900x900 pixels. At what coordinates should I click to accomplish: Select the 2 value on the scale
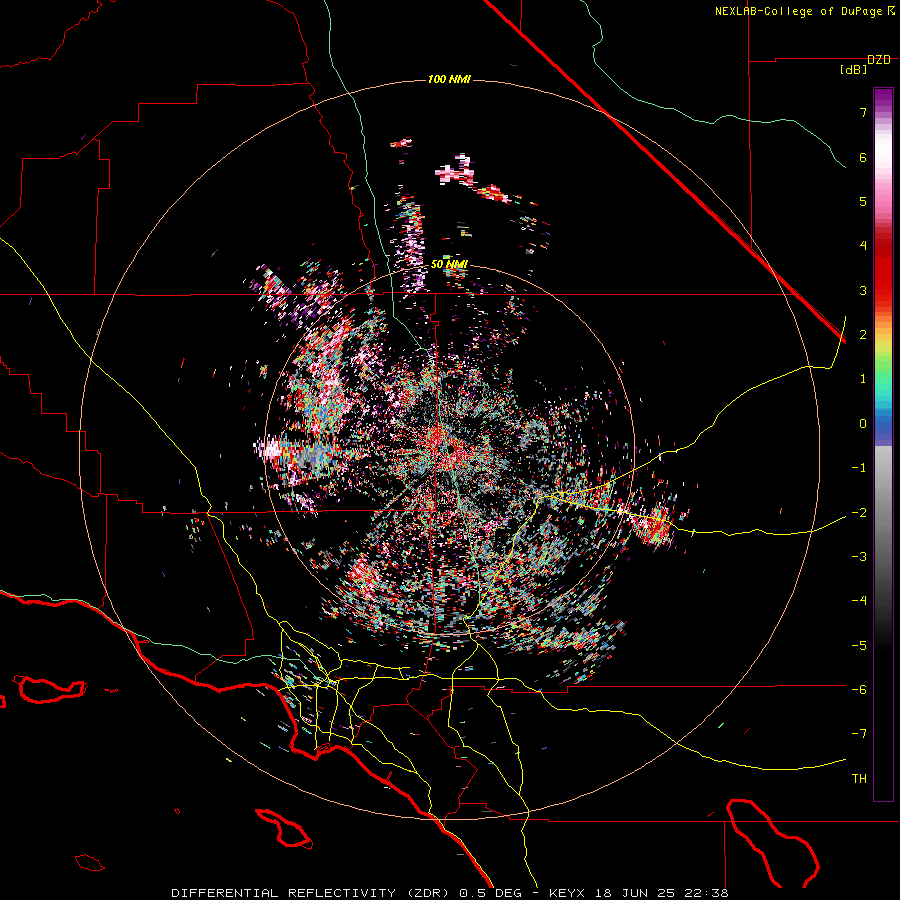coord(863,335)
